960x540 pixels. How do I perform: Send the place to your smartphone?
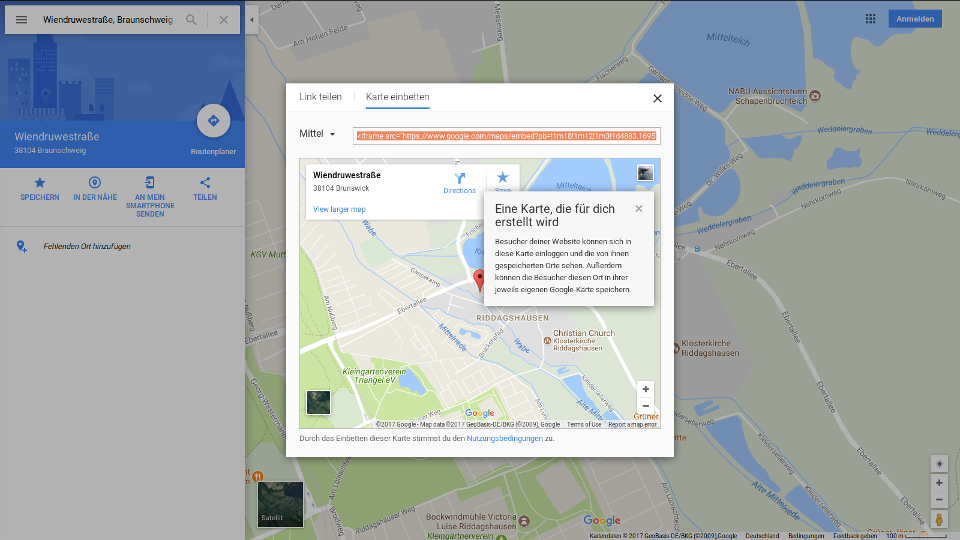[x=150, y=197]
